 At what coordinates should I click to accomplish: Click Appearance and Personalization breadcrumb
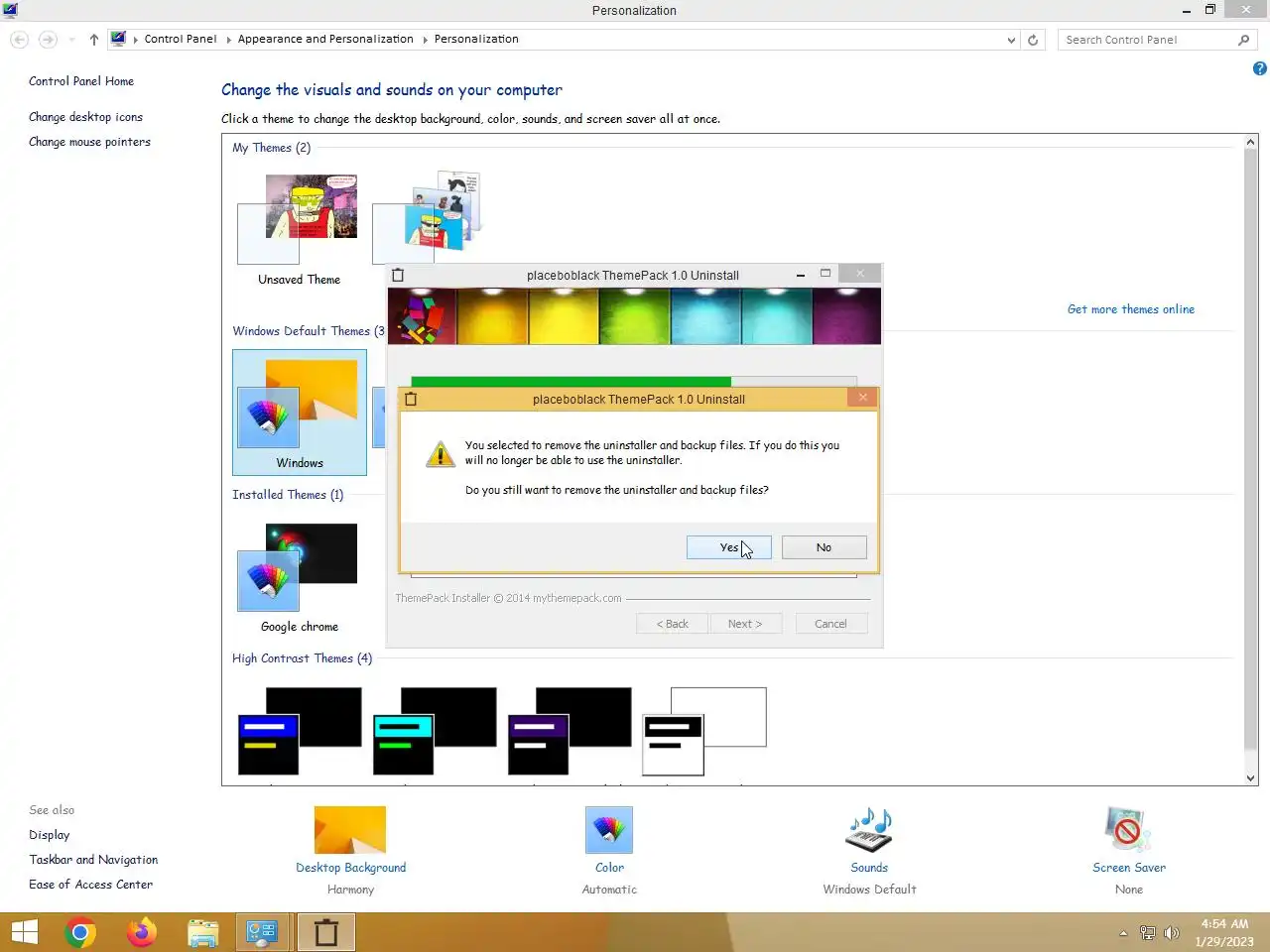pos(325,40)
